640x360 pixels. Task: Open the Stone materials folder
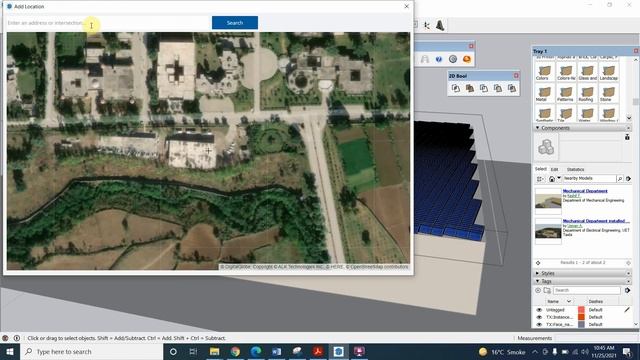608,93
